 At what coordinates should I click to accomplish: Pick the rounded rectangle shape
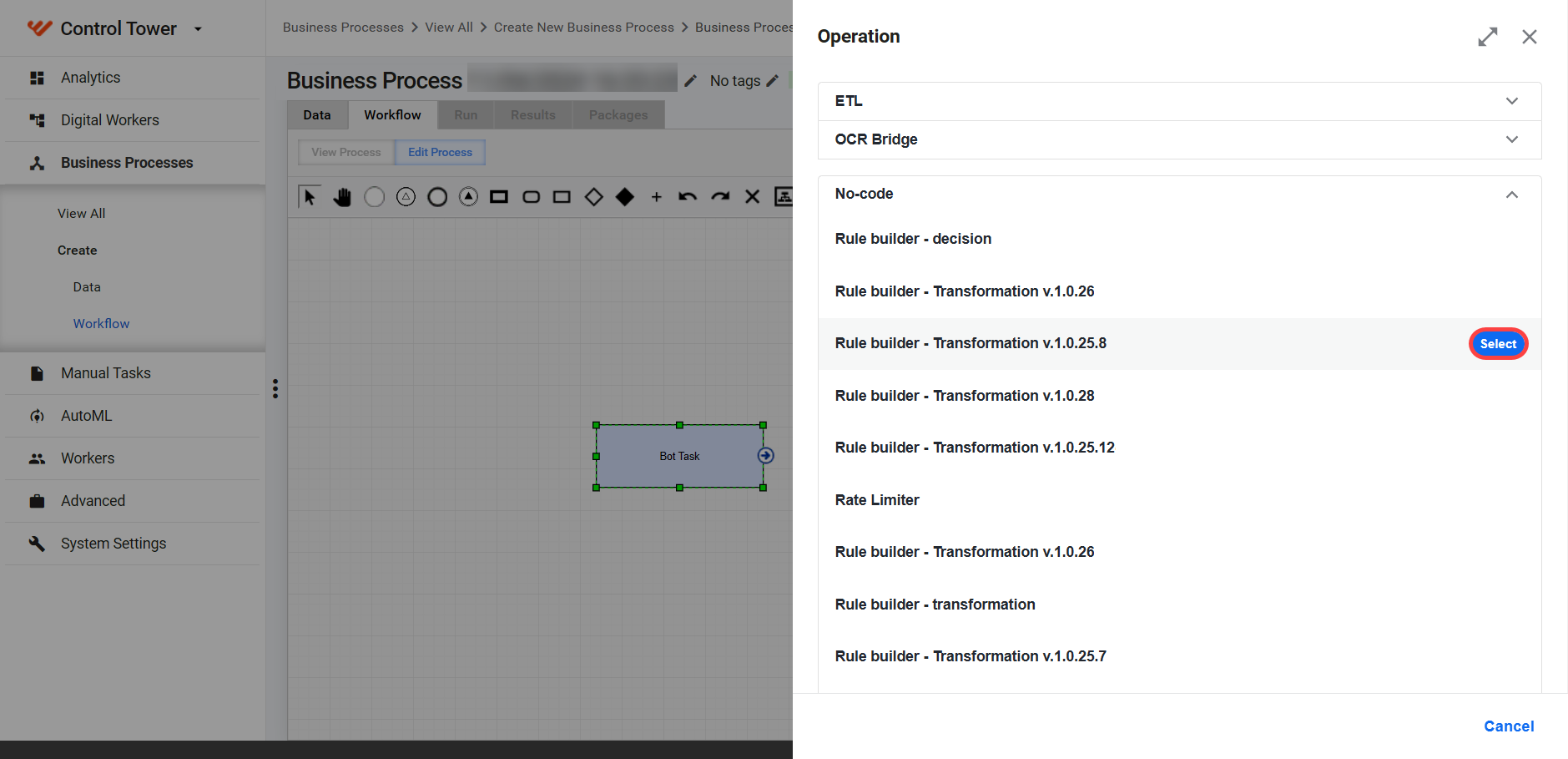(531, 197)
